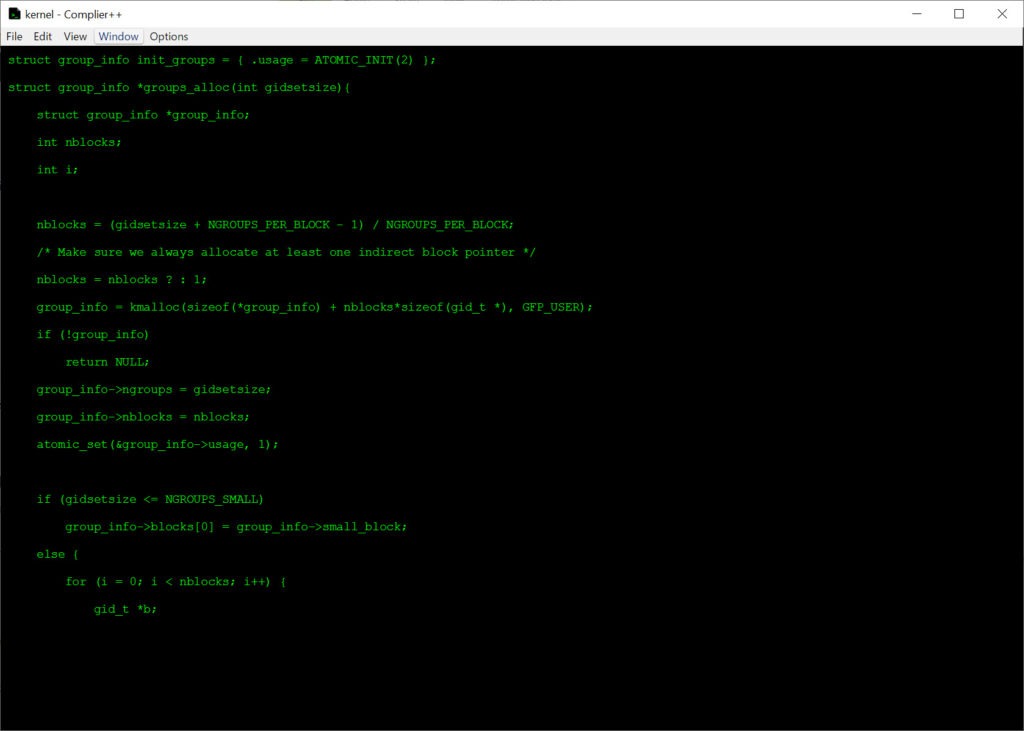Image resolution: width=1024 pixels, height=731 pixels.
Task: Click the 'nblocks = nblocks ? : 1;' line
Action: 121,280
